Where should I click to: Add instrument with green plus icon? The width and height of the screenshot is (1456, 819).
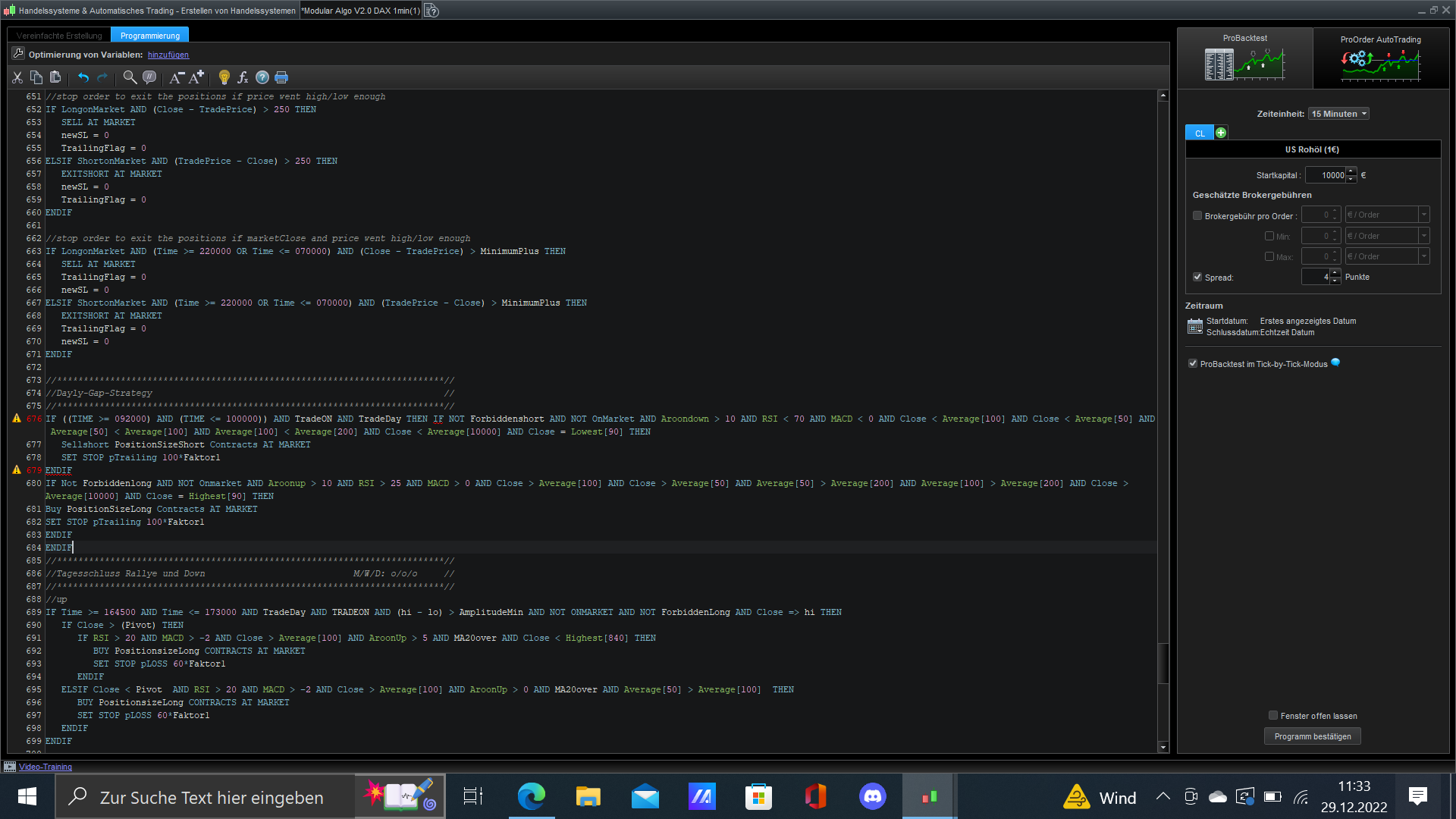point(1221,133)
